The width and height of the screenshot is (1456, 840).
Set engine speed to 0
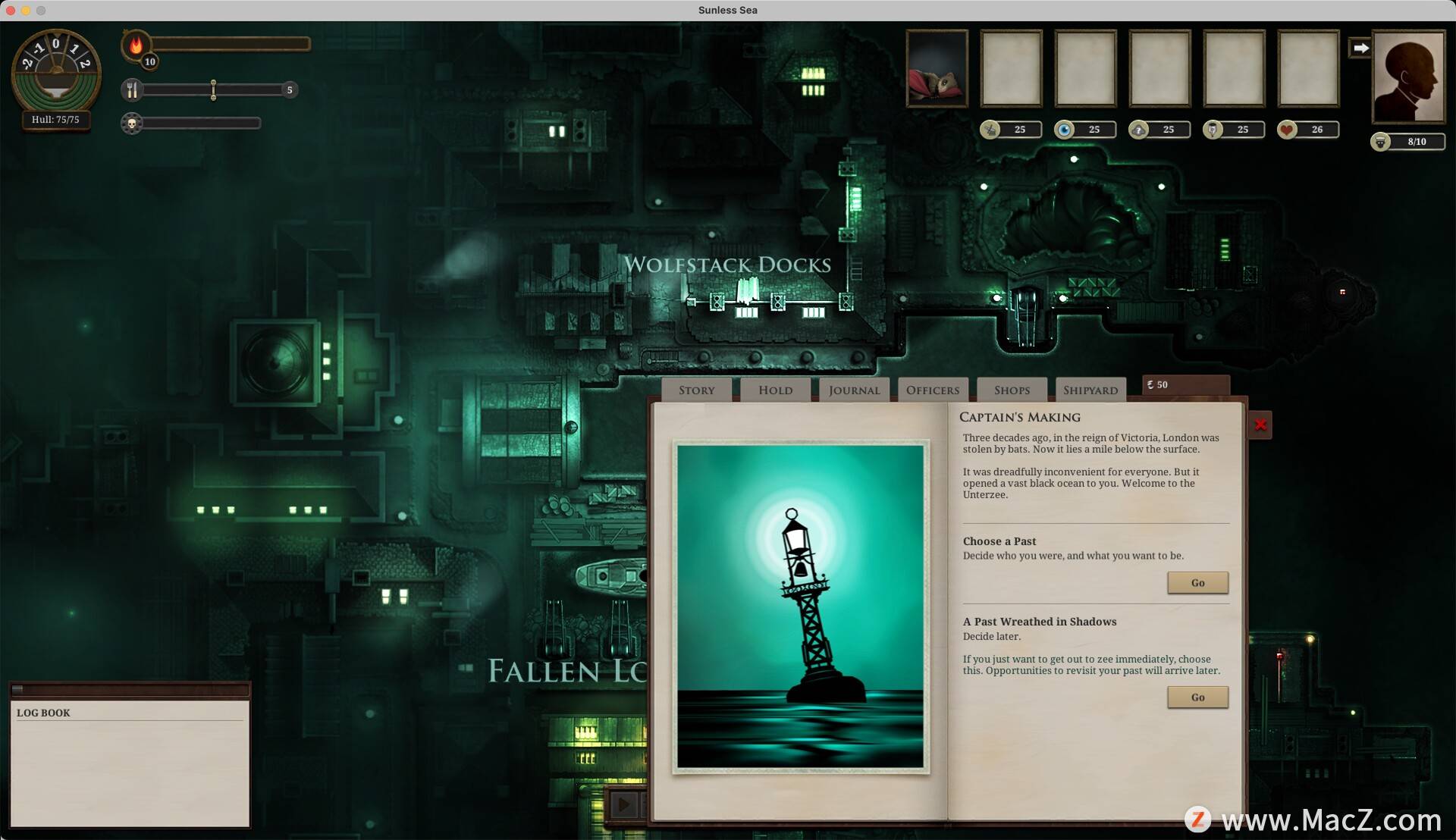[x=55, y=43]
